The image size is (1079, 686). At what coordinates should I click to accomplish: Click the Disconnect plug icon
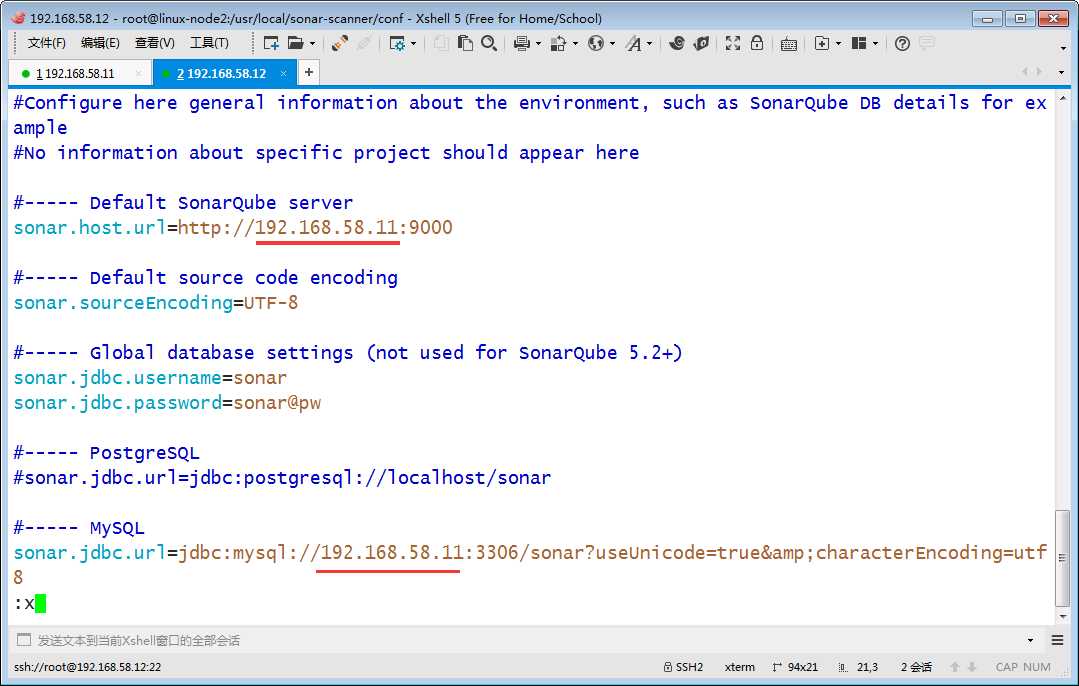tap(339, 43)
